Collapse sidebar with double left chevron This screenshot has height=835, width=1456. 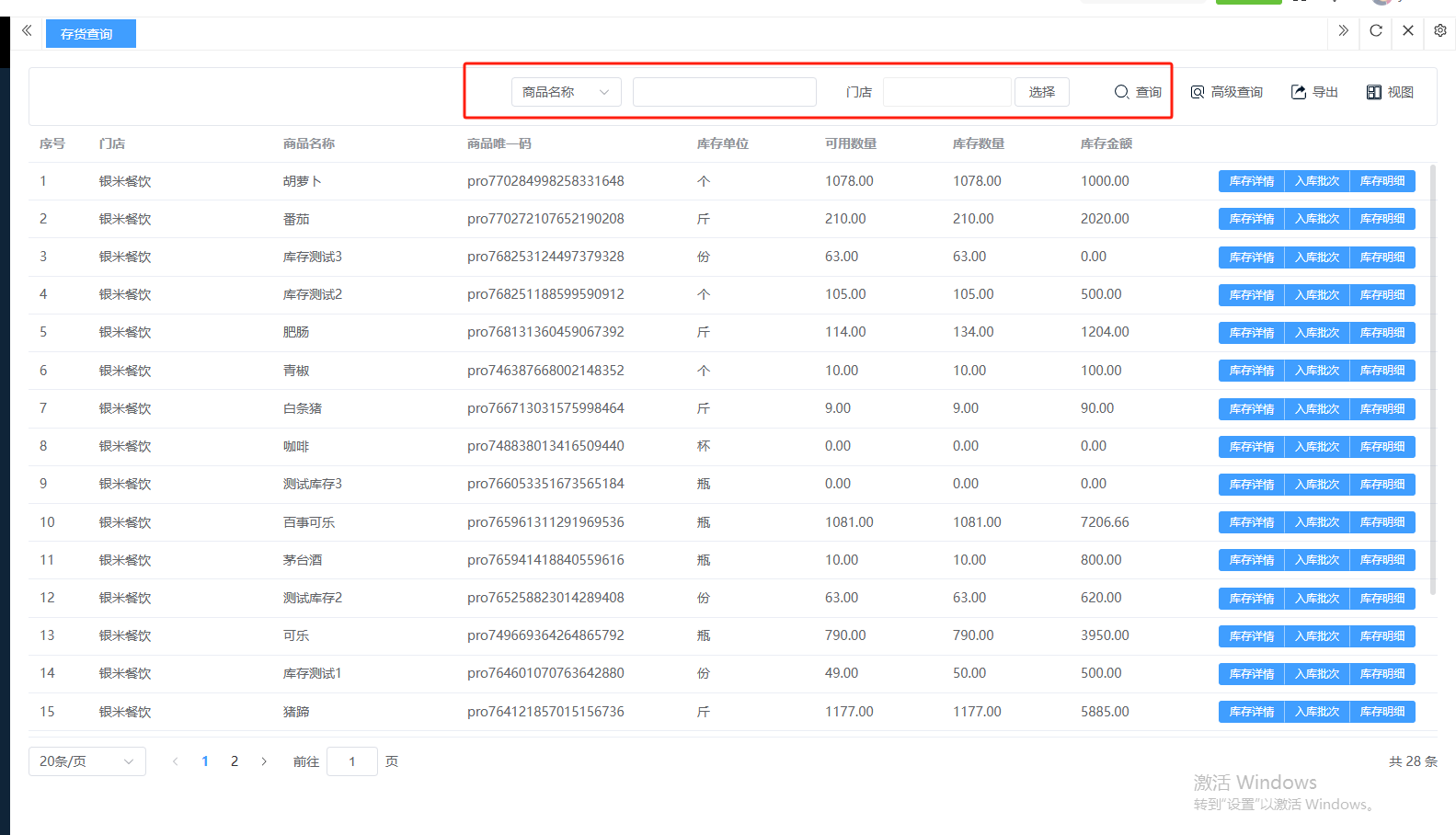click(x=27, y=30)
